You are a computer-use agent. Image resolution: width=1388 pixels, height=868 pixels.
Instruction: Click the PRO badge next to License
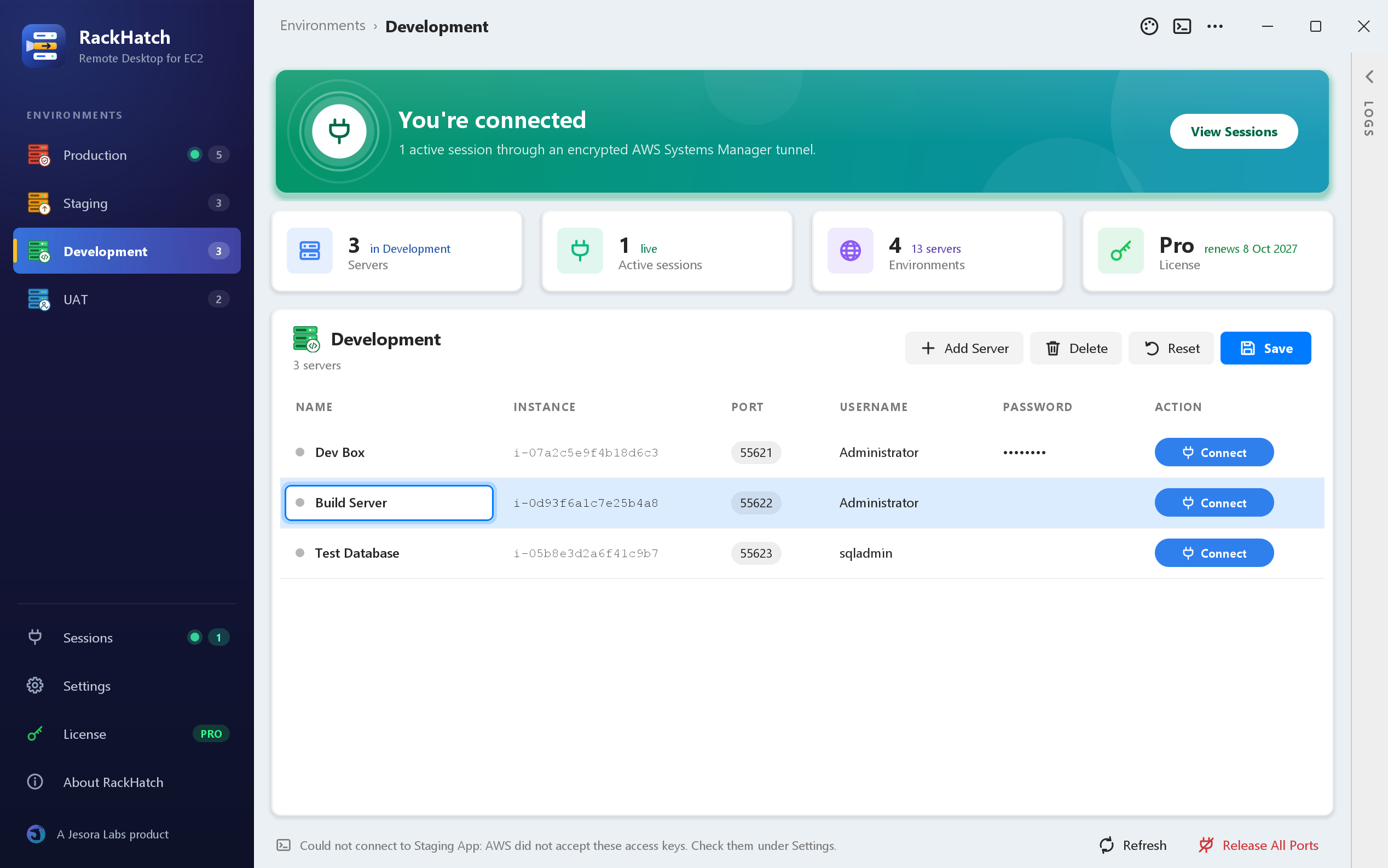coord(211,734)
